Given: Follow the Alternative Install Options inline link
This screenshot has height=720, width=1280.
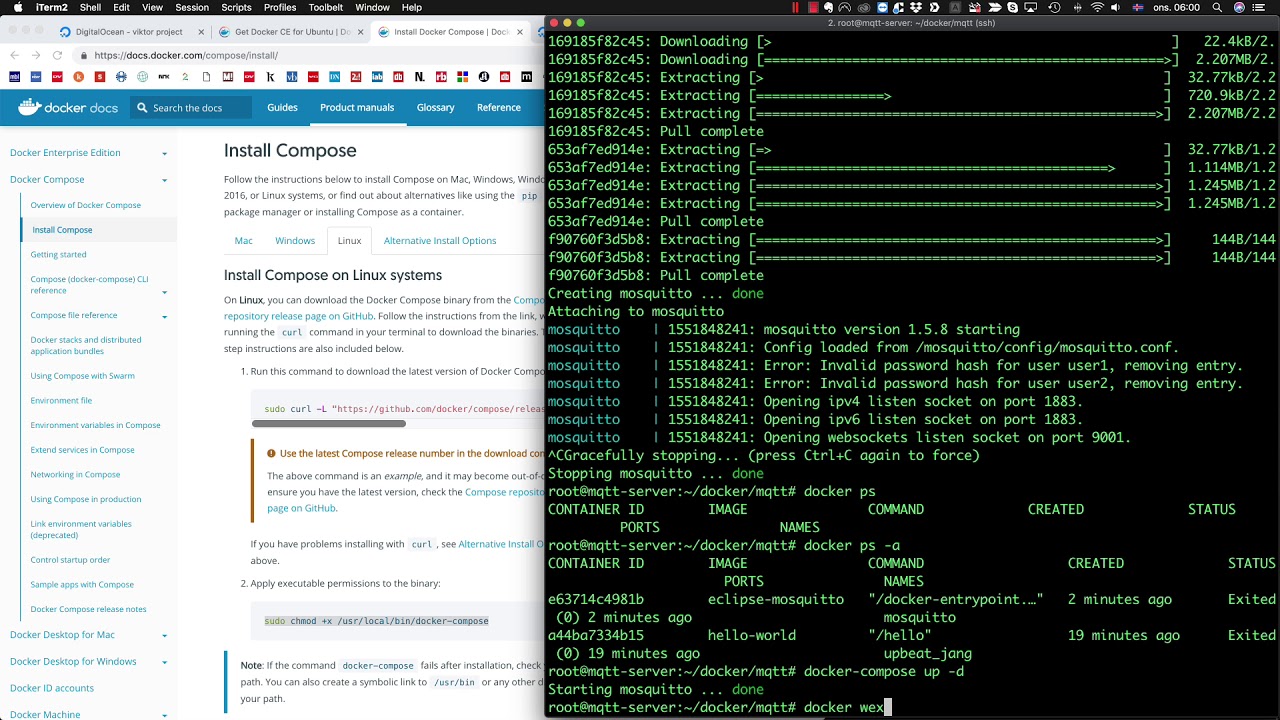Looking at the screenshot, I should [x=501, y=544].
